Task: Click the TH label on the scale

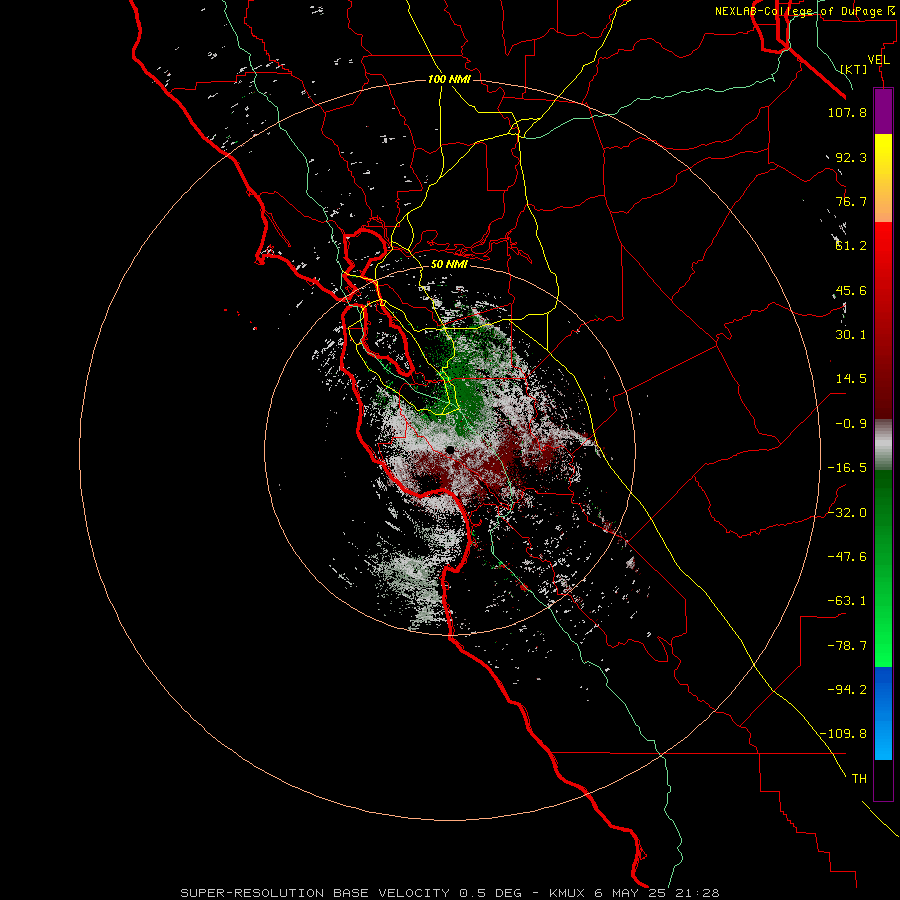Action: pos(859,779)
